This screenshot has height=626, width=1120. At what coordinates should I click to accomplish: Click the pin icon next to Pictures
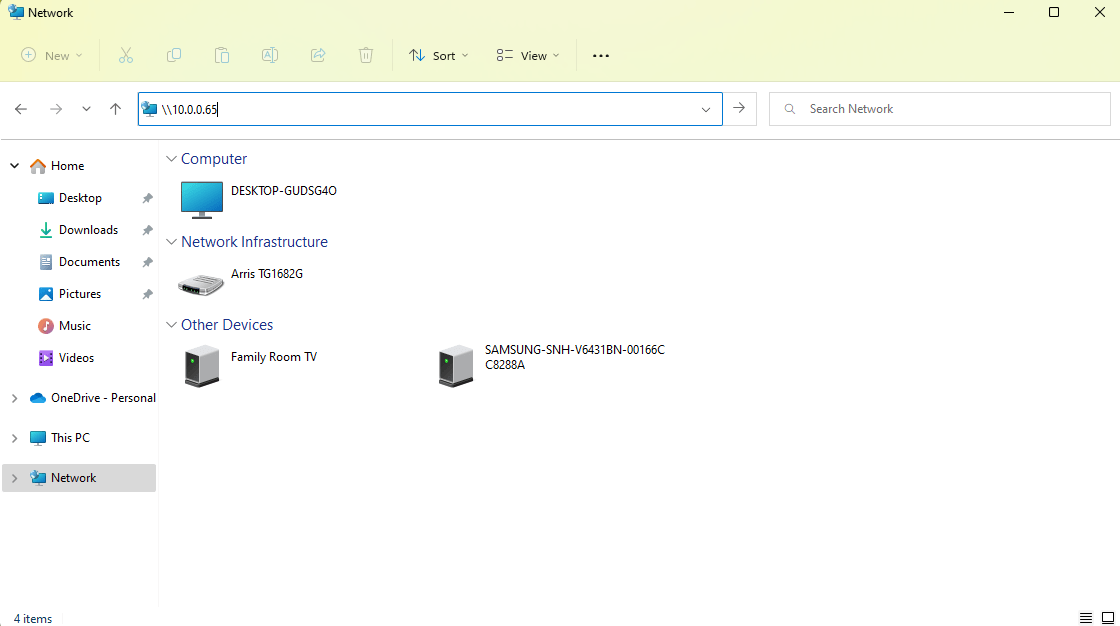[147, 294]
